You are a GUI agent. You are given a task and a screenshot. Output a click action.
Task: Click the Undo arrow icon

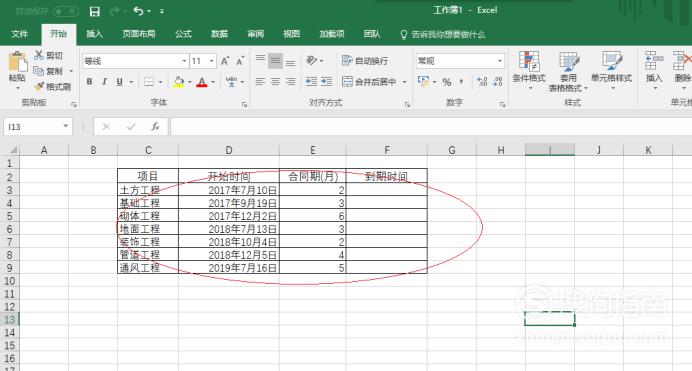tap(139, 11)
